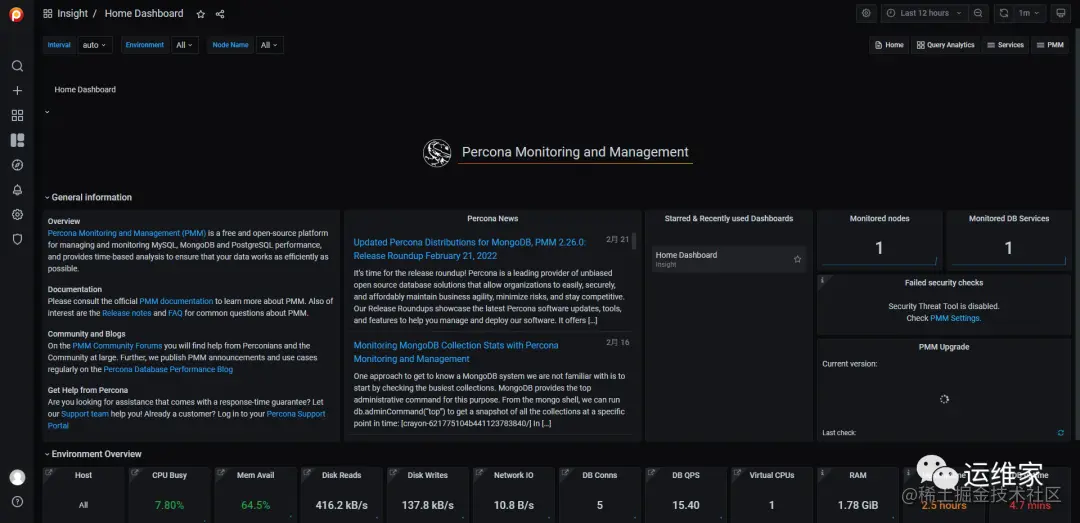The width and height of the screenshot is (1080, 523).
Task: Open the CPU Busy panel link icon
Action: pyautogui.click(x=134, y=473)
